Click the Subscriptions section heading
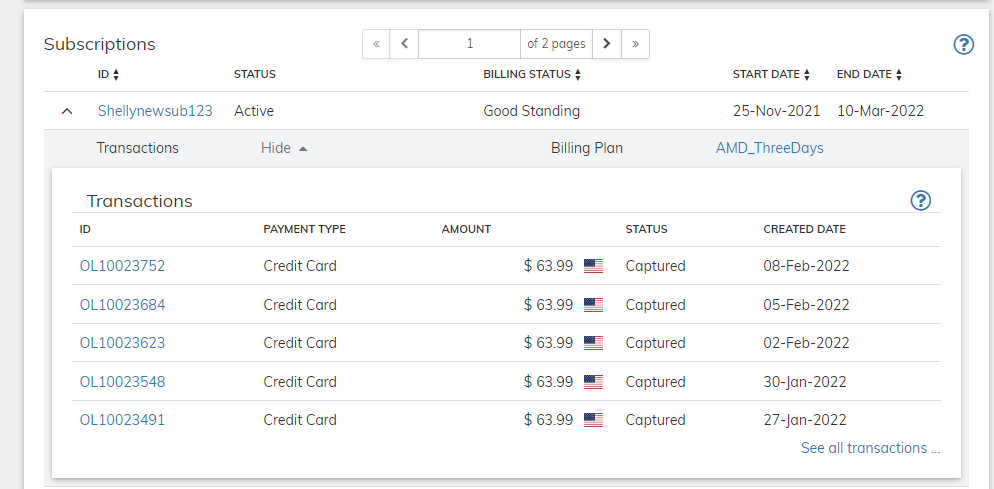 click(x=100, y=44)
